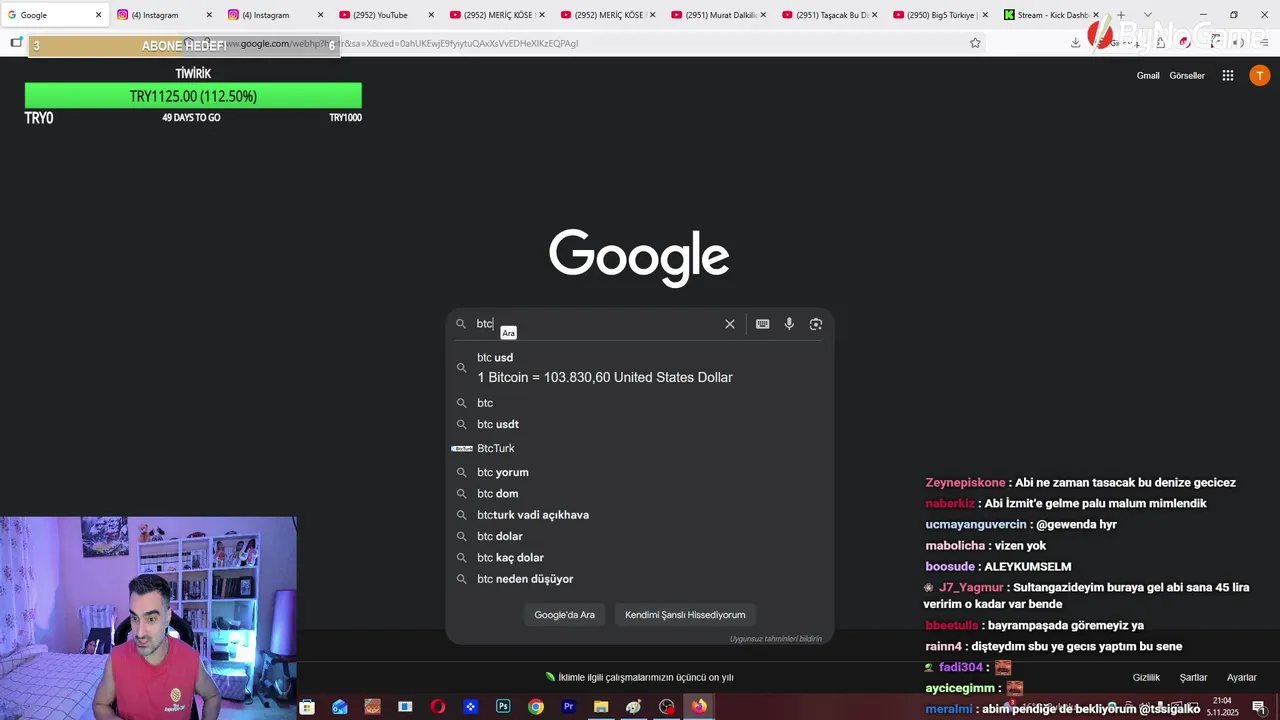The image size is (1280, 720).
Task: Select 'btcturk vadi açıkhava' suggestion
Action: pyautogui.click(x=639, y=515)
